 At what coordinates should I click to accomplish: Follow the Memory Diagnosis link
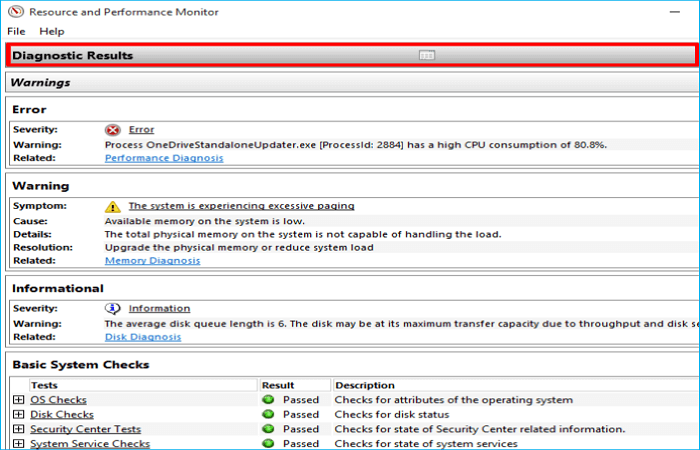tap(152, 261)
